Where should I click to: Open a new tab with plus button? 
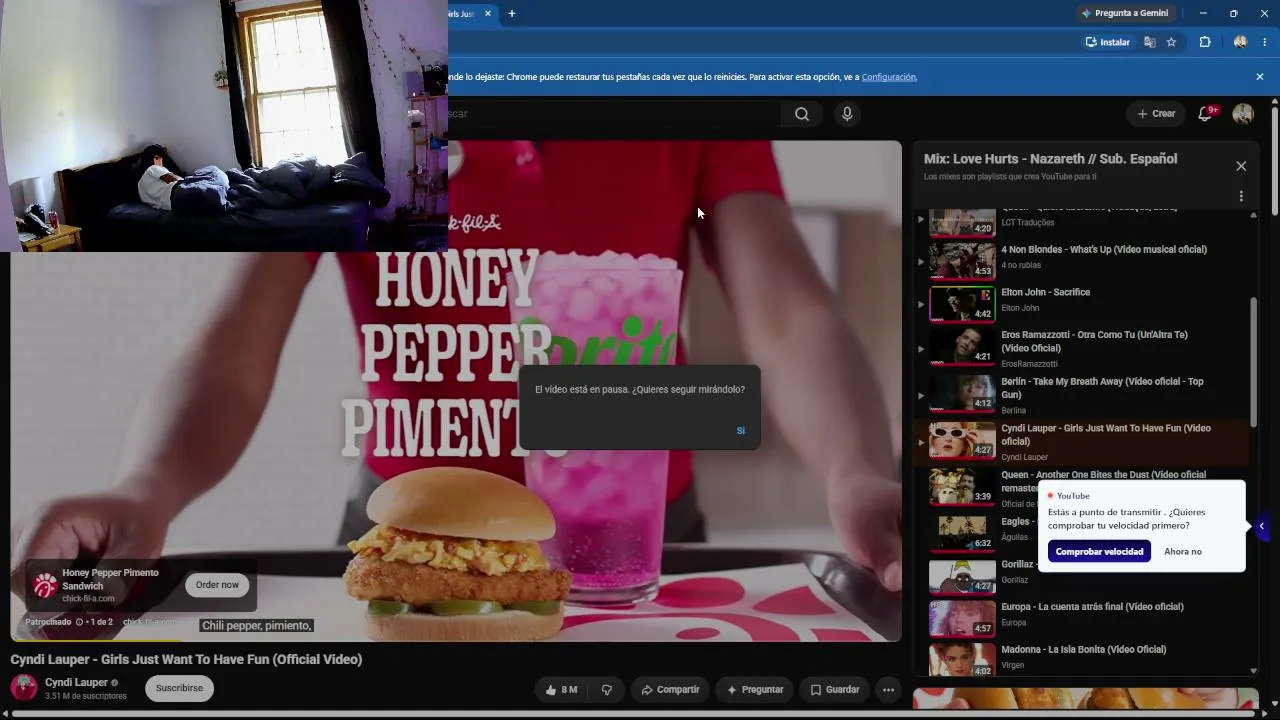point(512,14)
